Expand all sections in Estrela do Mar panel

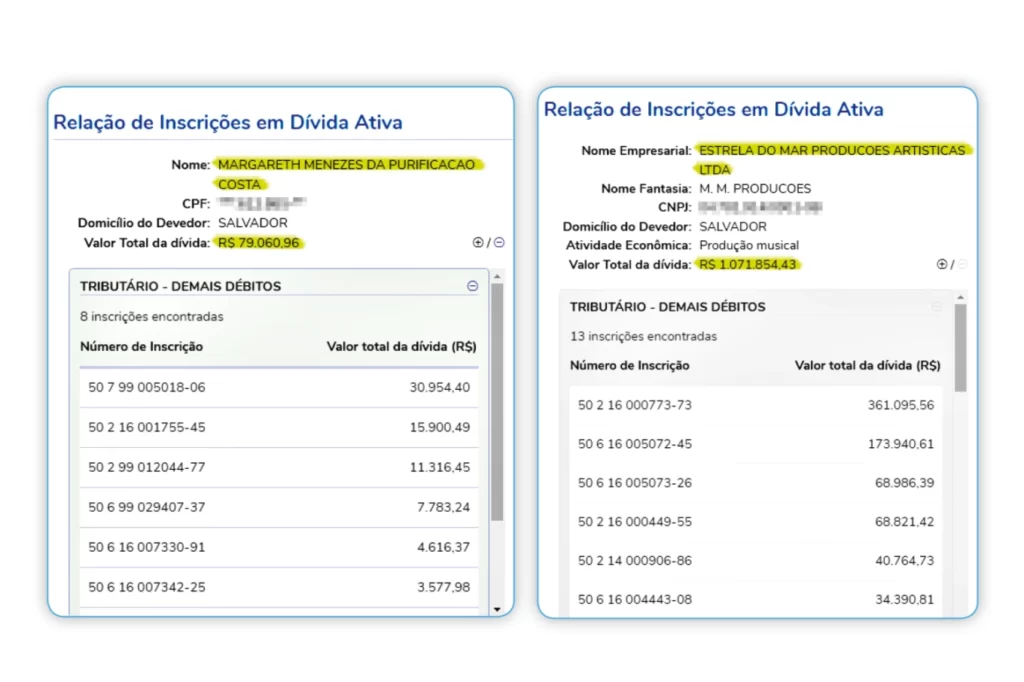pyautogui.click(x=941, y=264)
